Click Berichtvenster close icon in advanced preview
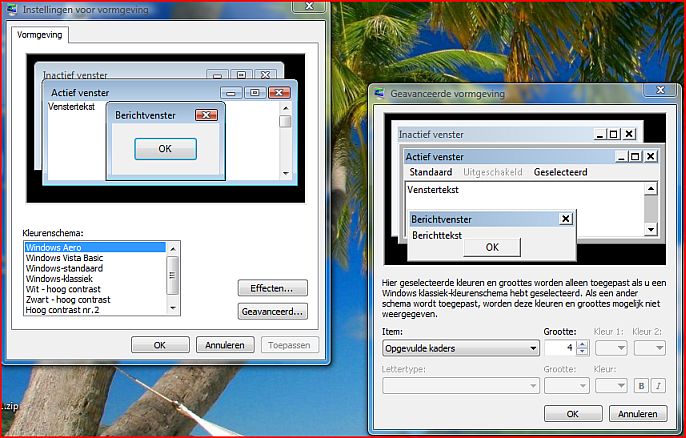The image size is (686, 438). [566, 218]
